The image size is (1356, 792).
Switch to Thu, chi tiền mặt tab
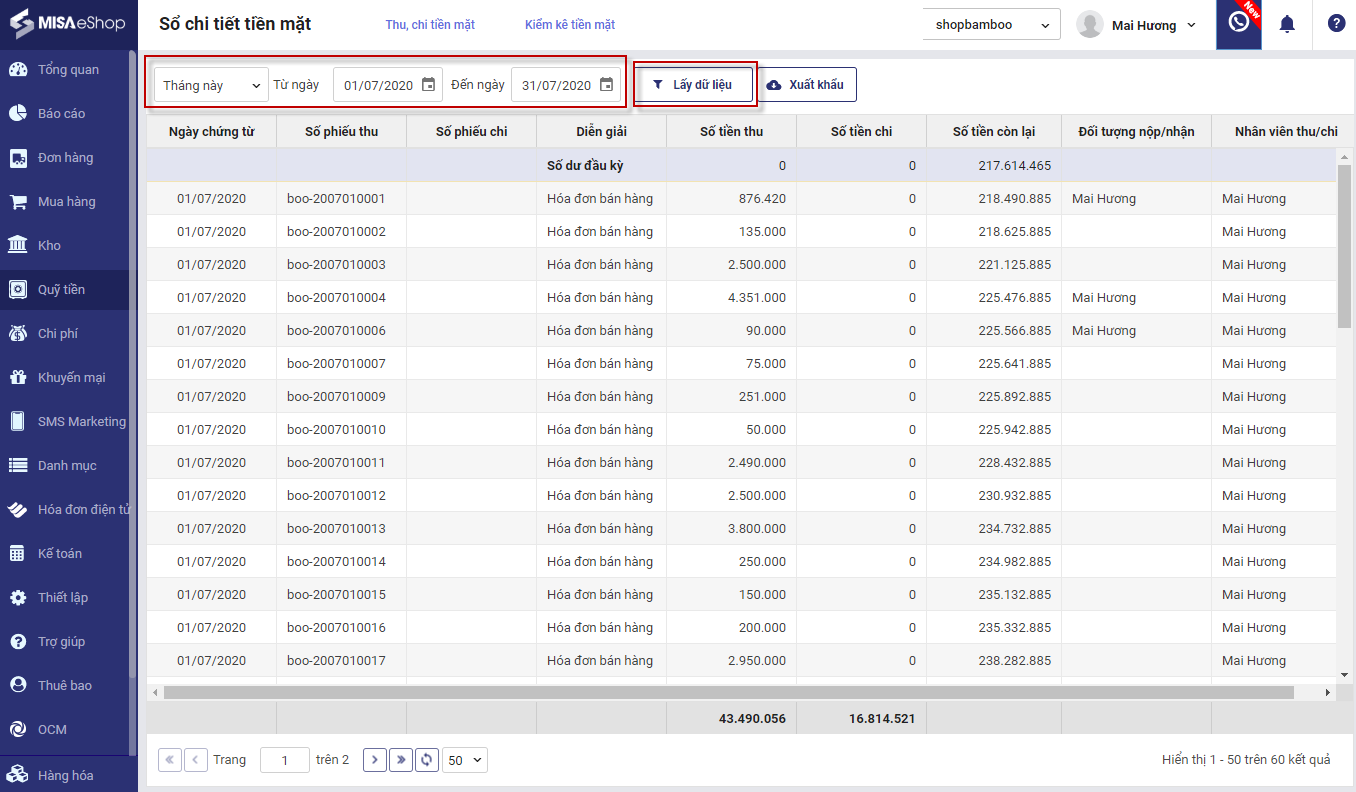430,24
